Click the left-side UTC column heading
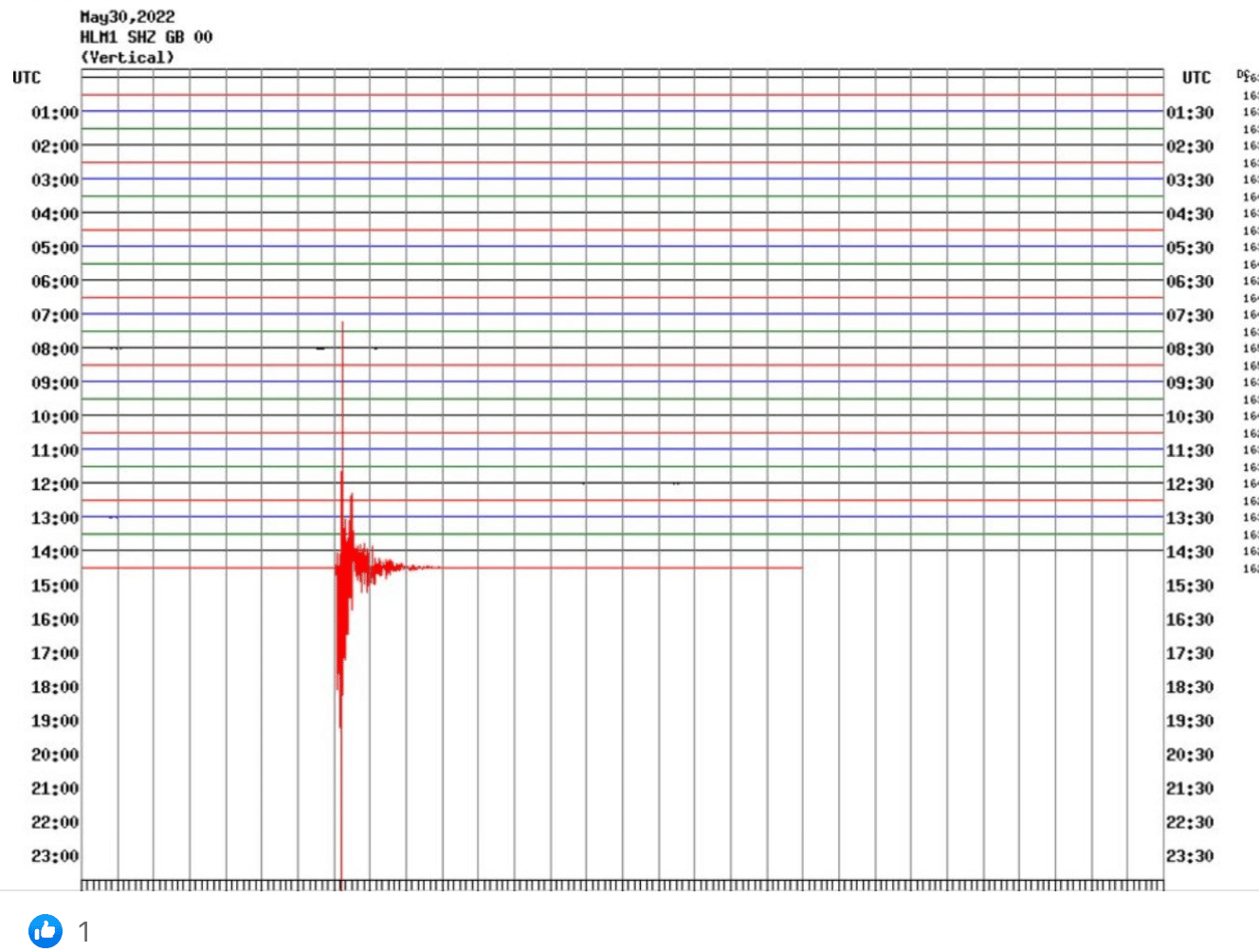This screenshot has width=1259, height=952. (27, 78)
